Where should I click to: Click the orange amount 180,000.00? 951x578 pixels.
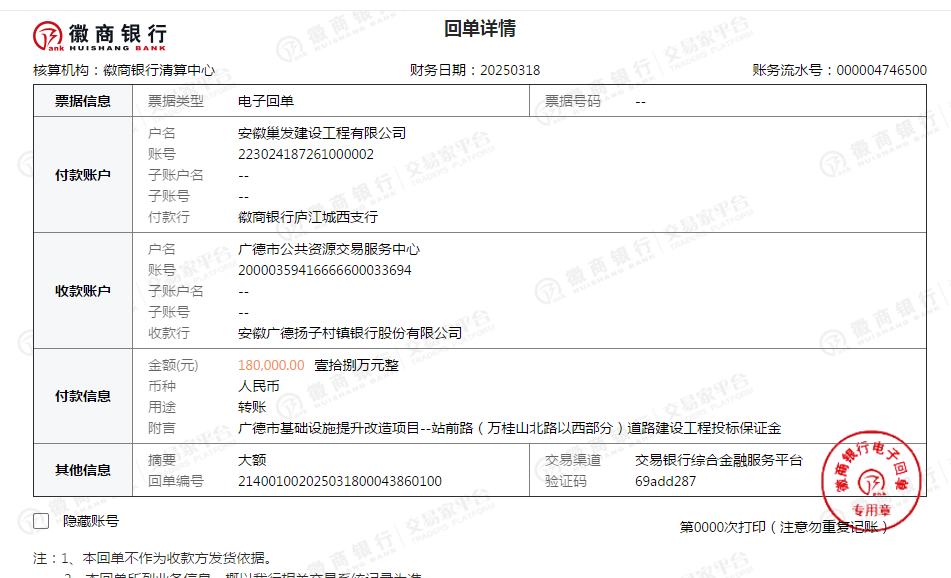pos(271,365)
